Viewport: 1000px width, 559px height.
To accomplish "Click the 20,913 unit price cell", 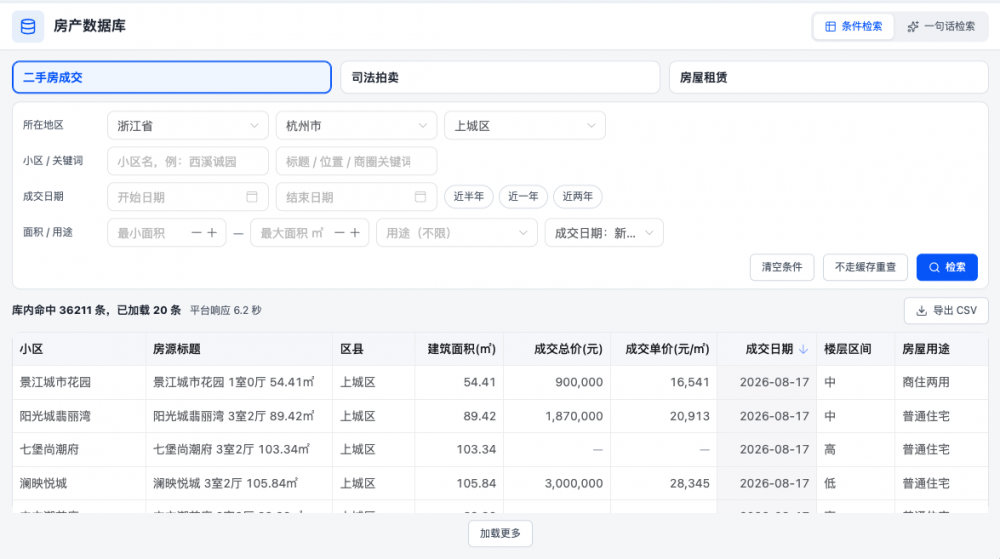I will coord(664,416).
